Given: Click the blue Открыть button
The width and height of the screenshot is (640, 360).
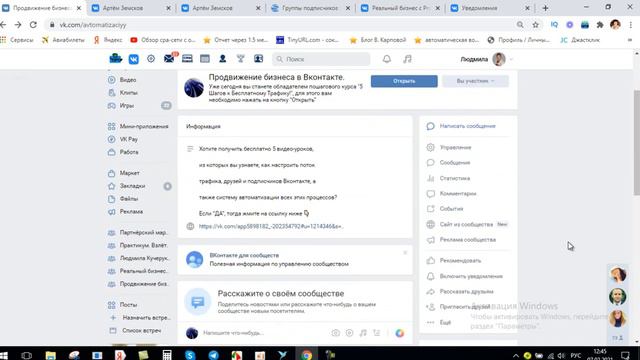Looking at the screenshot, I should point(404,81).
